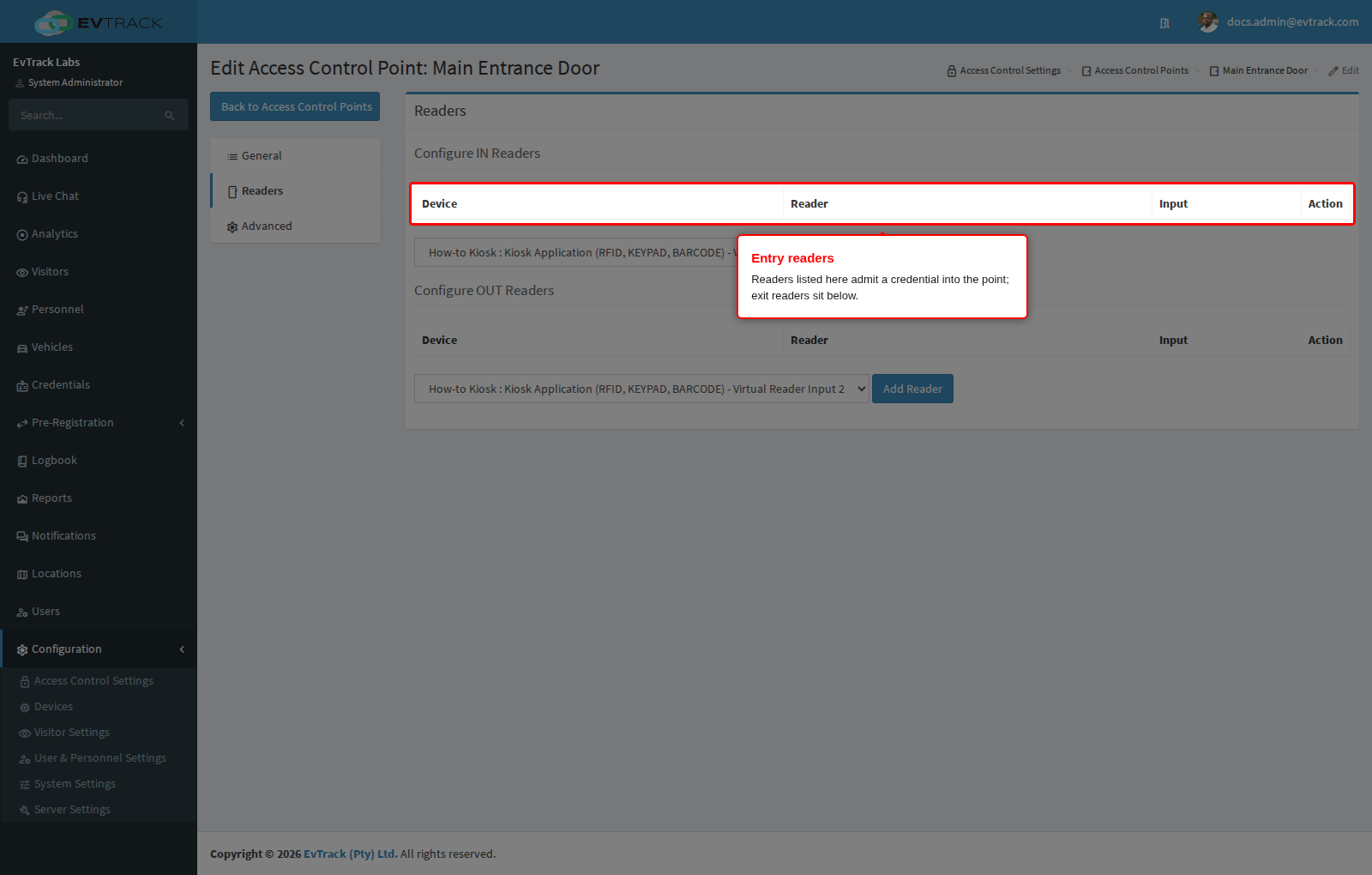1372x875 pixels.
Task: Switch to the Advanced tab
Action: coord(295,226)
